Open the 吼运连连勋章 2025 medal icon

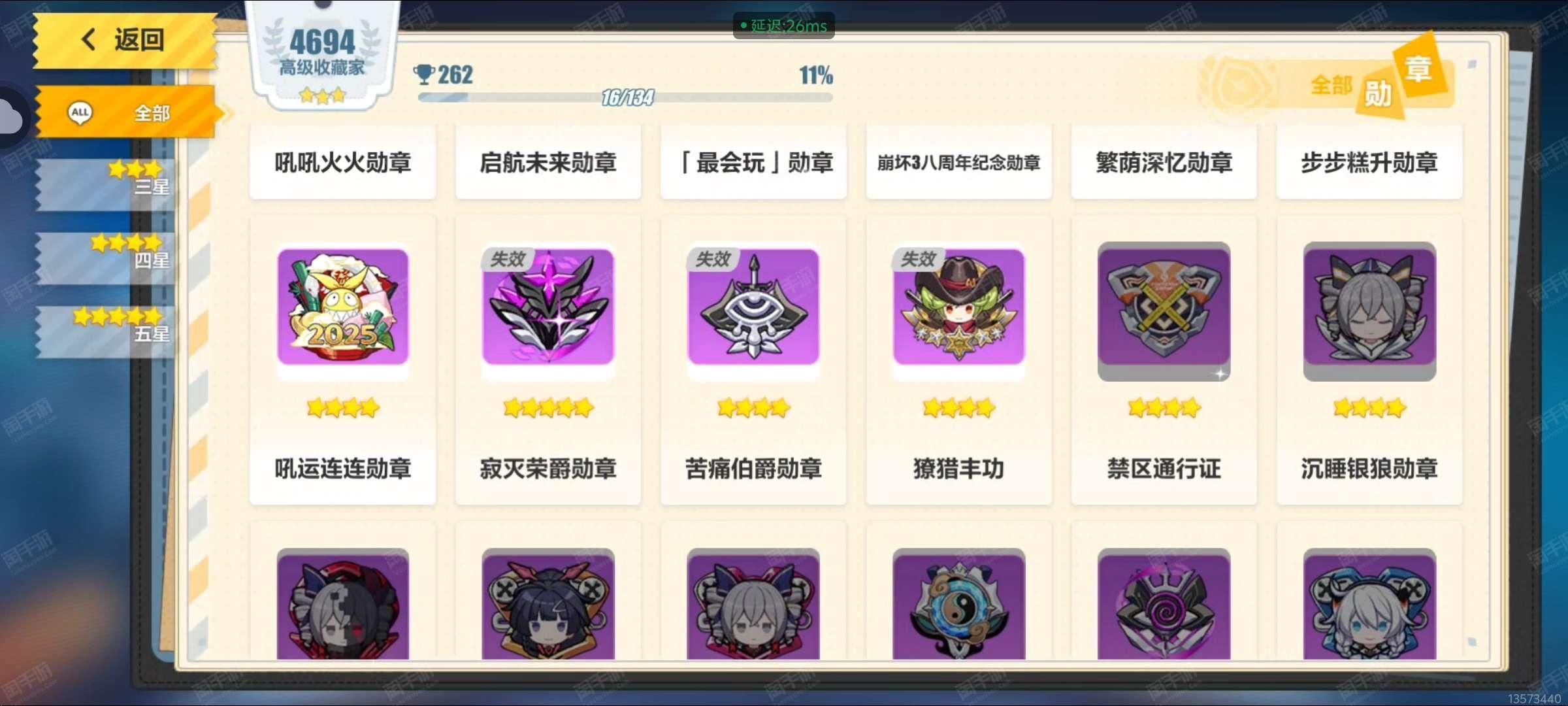coord(342,307)
